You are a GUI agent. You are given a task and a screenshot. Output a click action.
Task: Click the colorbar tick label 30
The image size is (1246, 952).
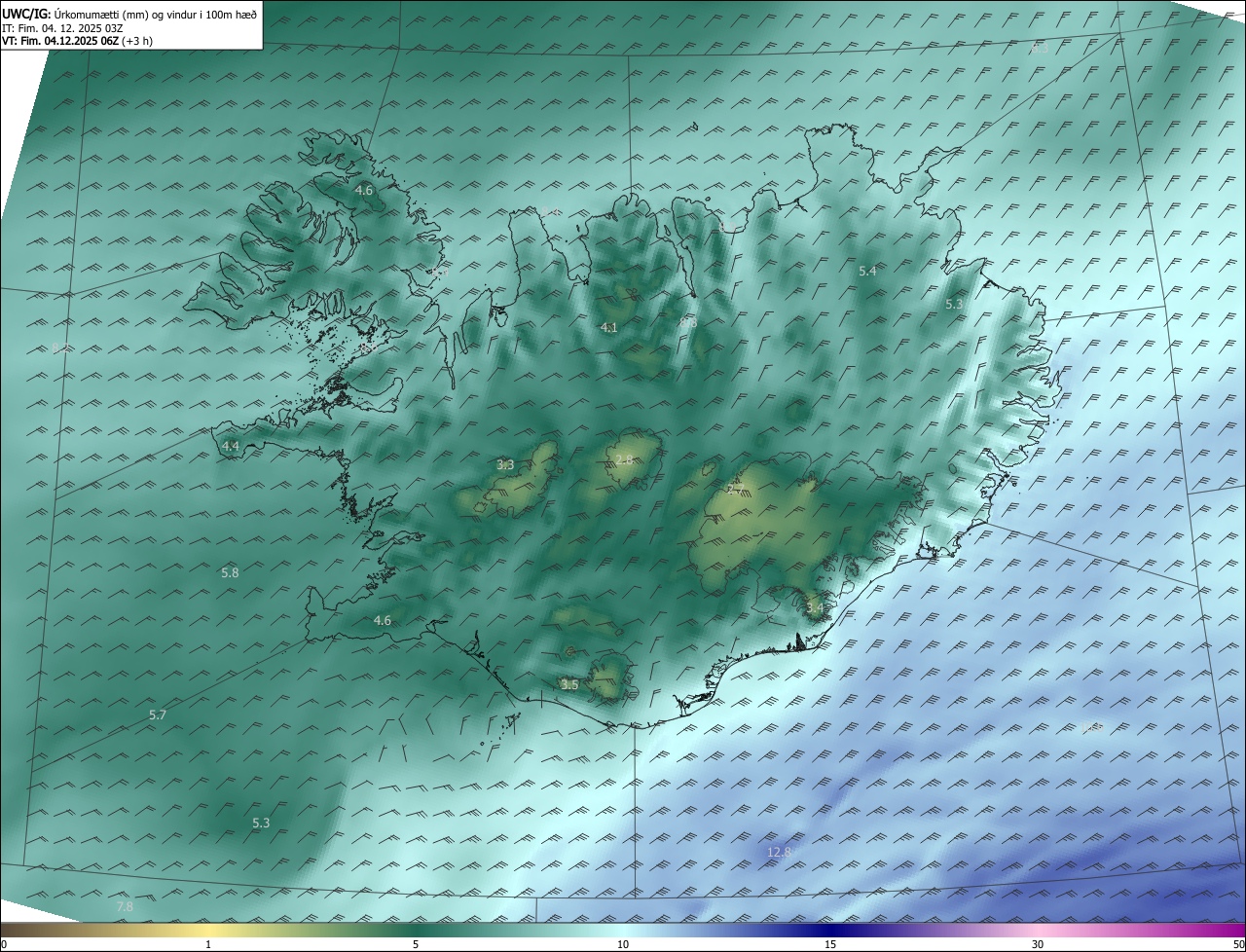pos(1038,944)
